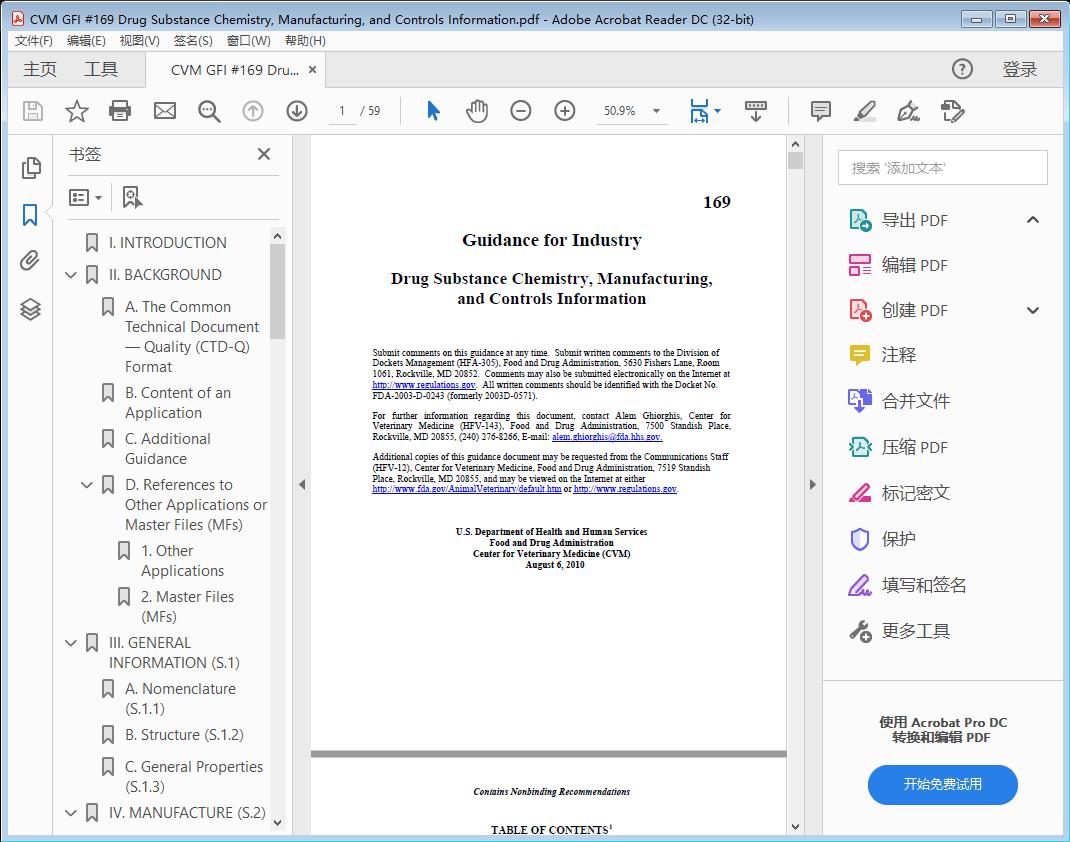1070x842 pixels.
Task: Open the search tool via magnifier icon
Action: pos(209,111)
